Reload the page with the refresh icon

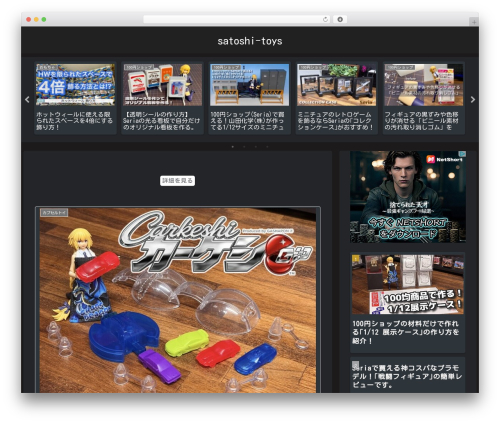(x=325, y=19)
